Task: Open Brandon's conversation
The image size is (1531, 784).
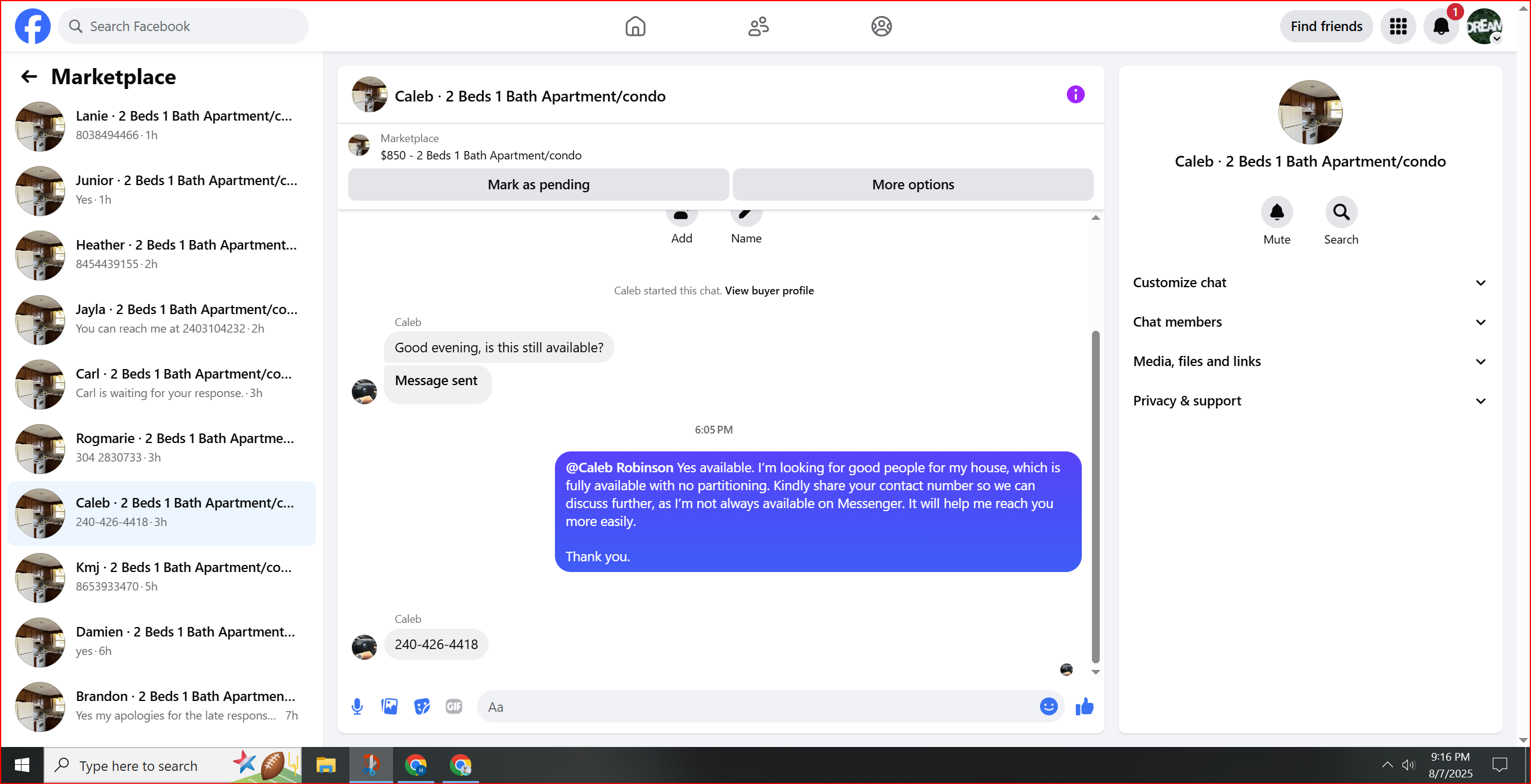Action: tap(162, 706)
